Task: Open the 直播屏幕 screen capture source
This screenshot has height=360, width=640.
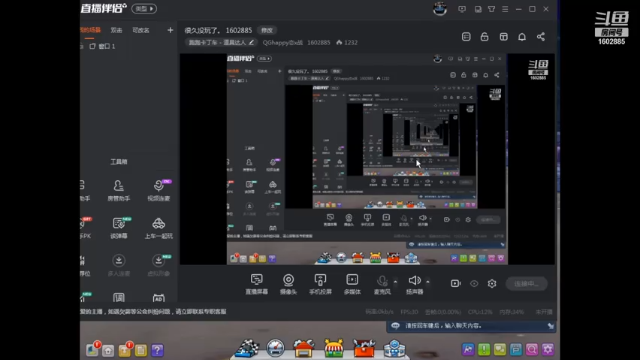Action: coord(256,284)
